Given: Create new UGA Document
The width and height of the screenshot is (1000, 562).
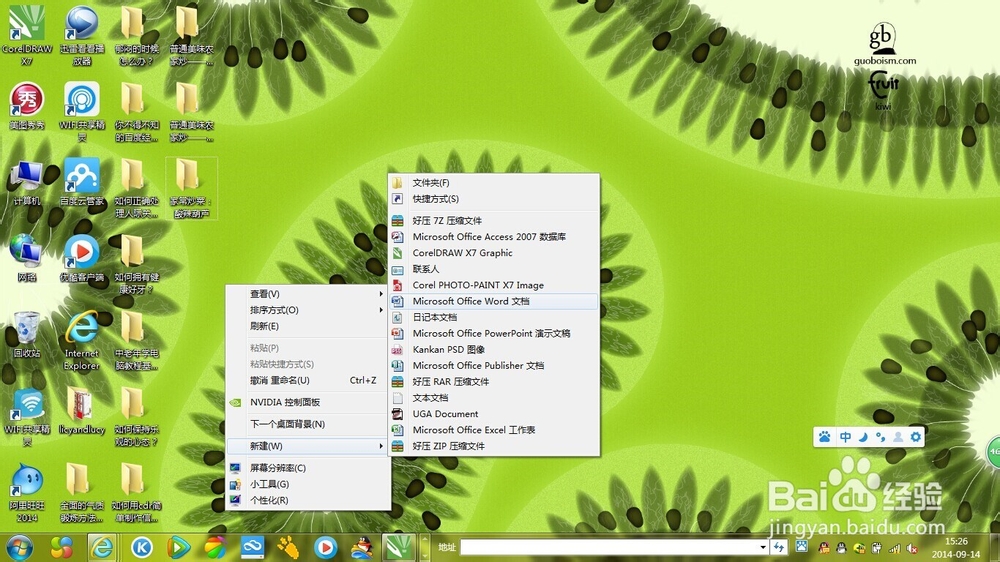Looking at the screenshot, I should [494, 414].
